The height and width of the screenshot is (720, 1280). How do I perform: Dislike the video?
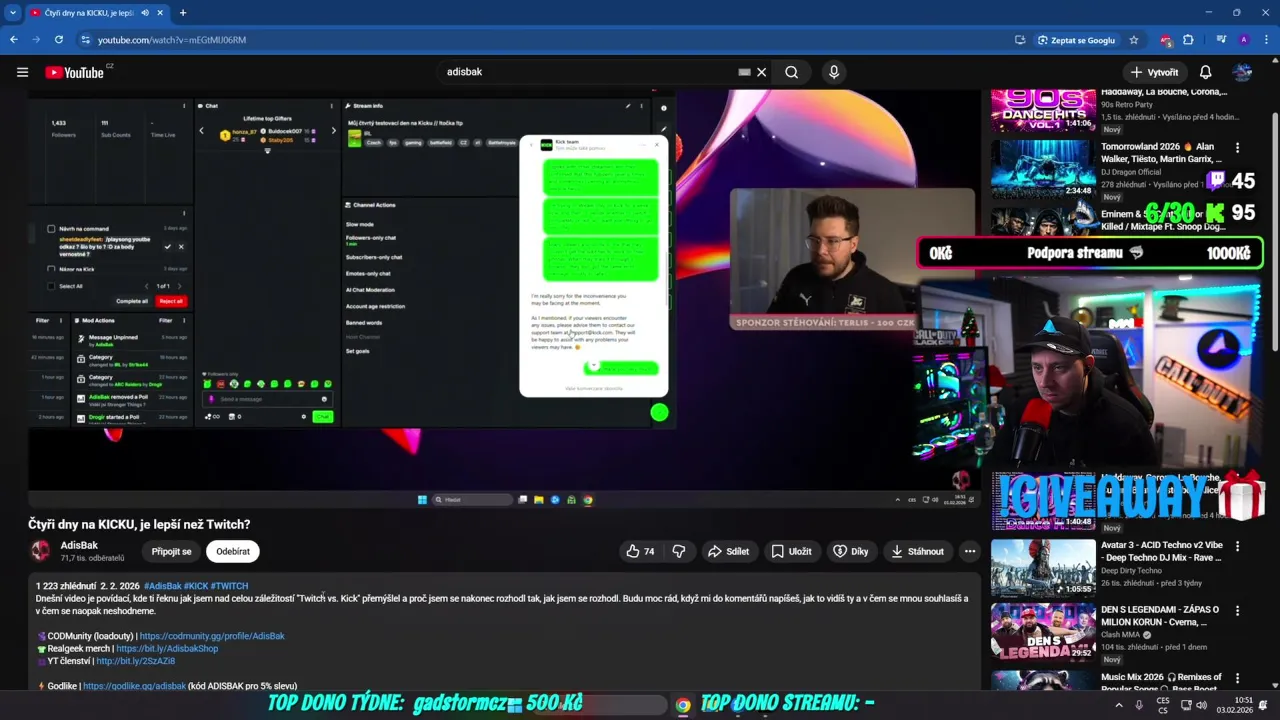pyautogui.click(x=679, y=551)
